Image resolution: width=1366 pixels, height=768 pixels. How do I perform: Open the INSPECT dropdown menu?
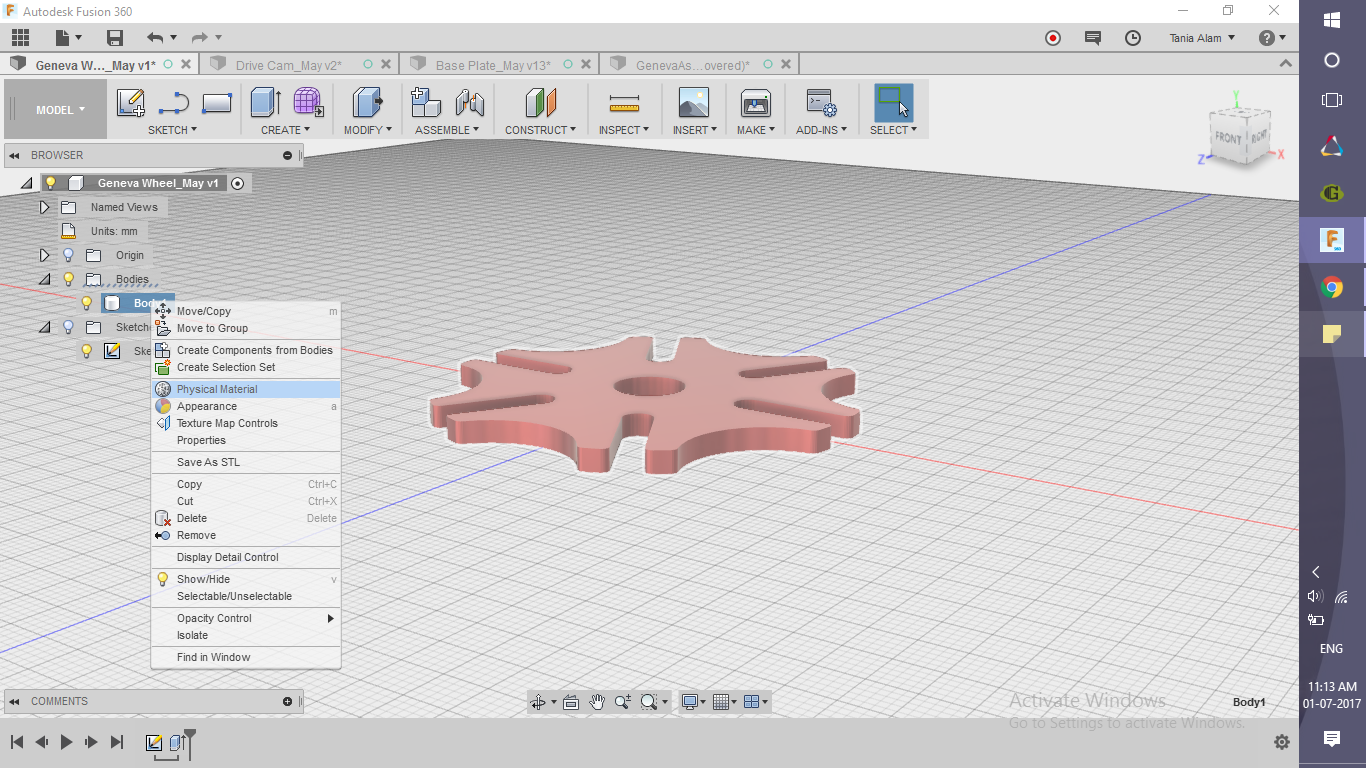pos(624,130)
